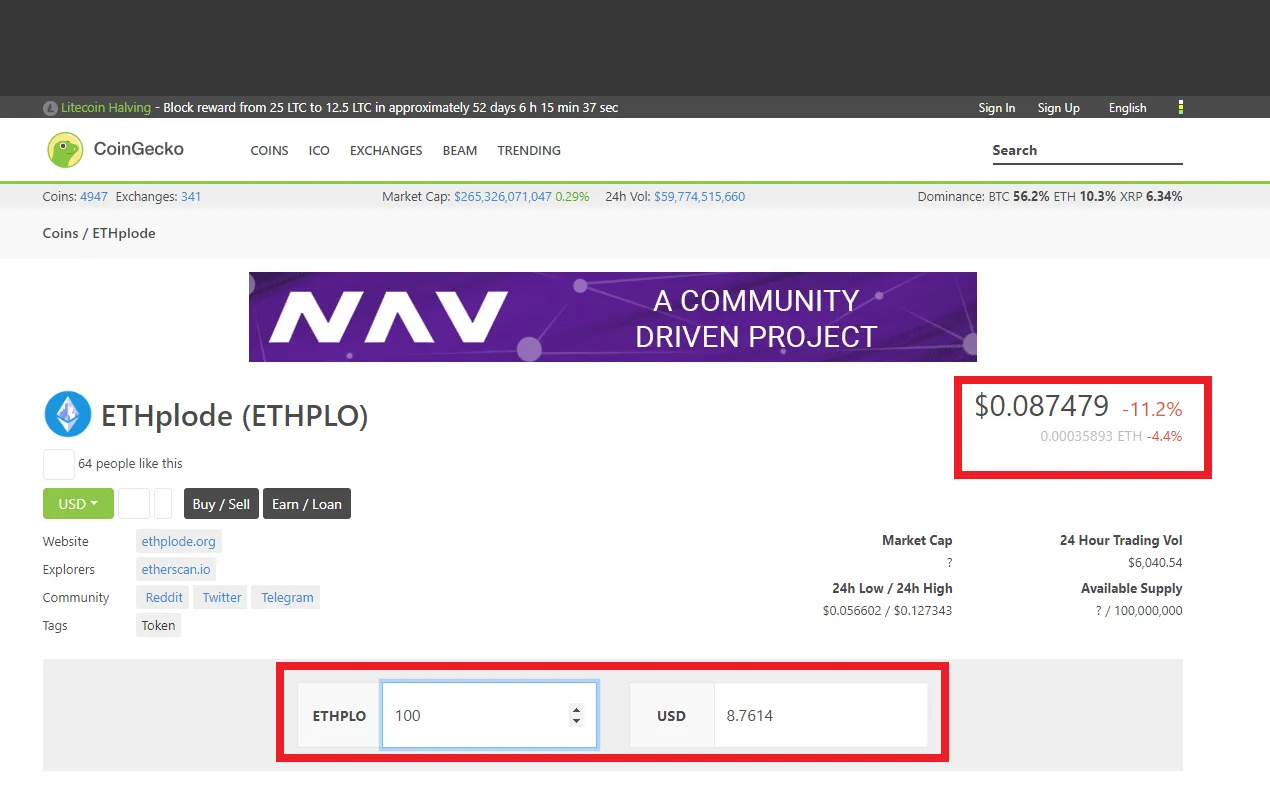Click the market cap value $265,326,071,047
1270x786 pixels.
coord(503,197)
